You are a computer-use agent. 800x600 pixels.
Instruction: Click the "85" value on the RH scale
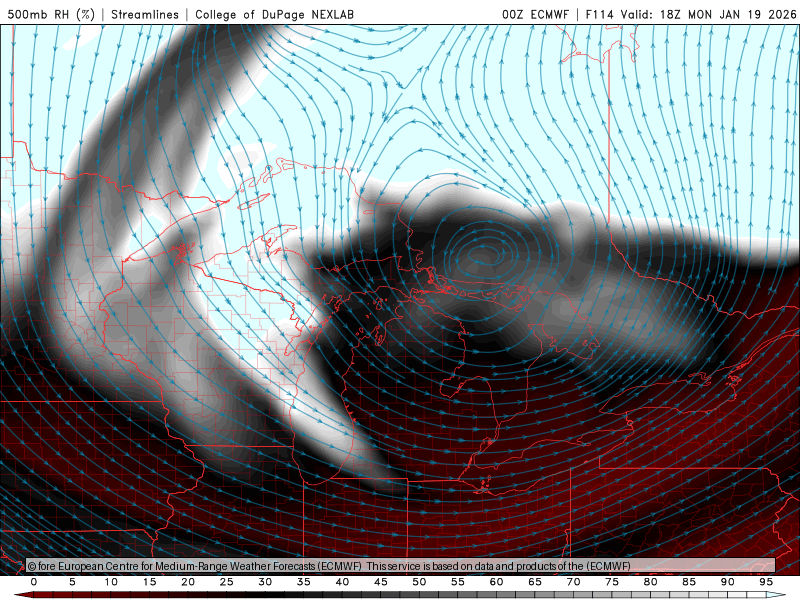tap(689, 582)
